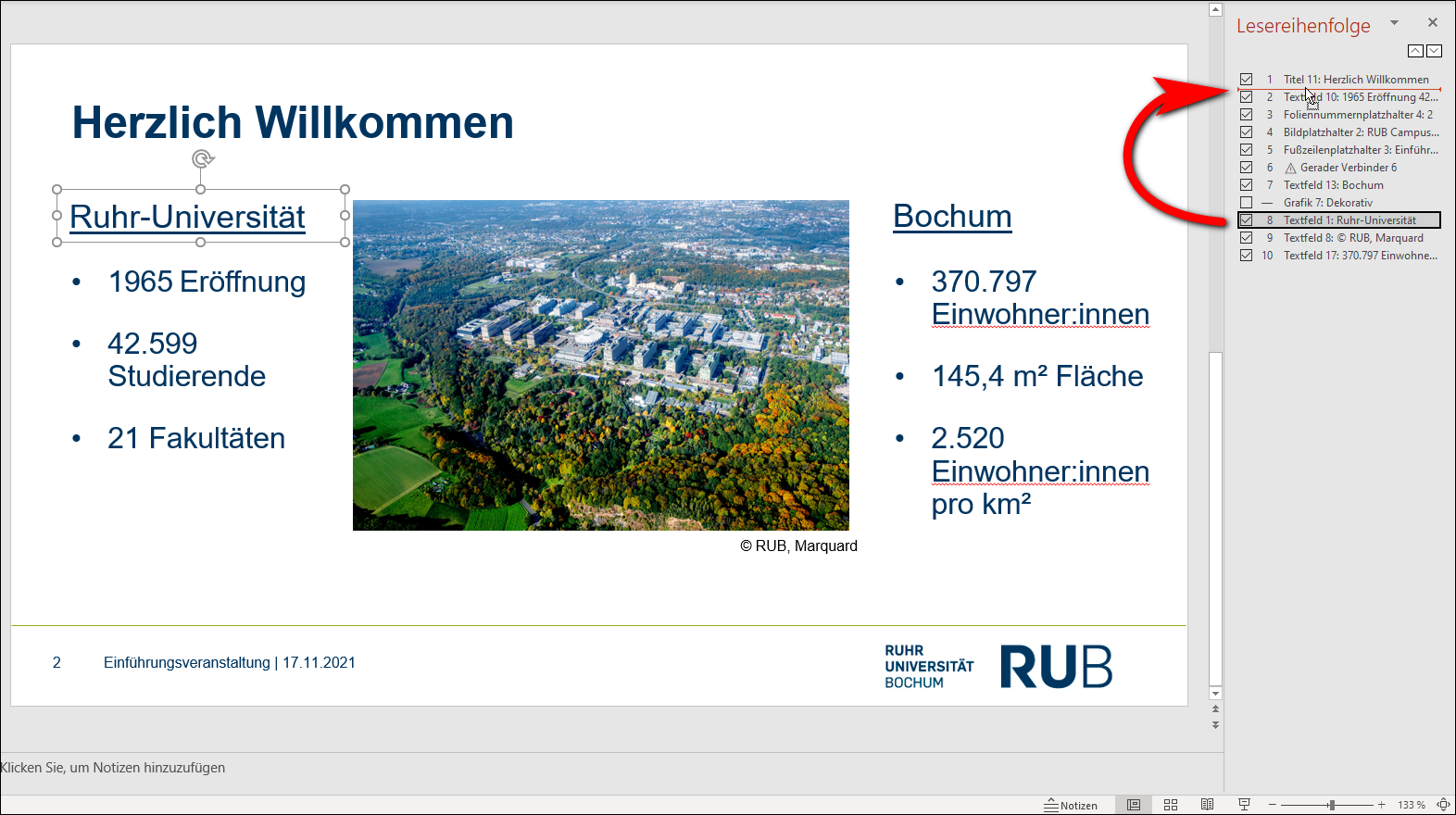
Task: Click '21 Fakultäten' bullet text
Action: [196, 438]
